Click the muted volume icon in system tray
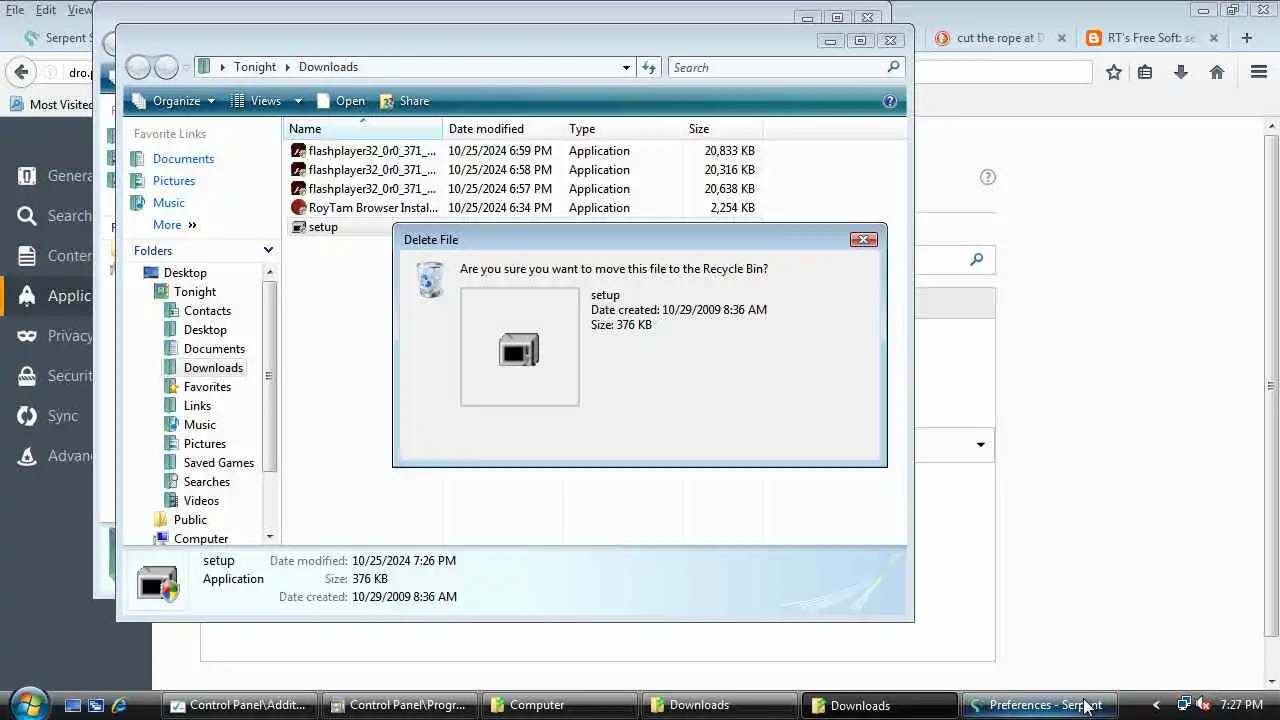The height and width of the screenshot is (720, 1280). tap(1204, 705)
